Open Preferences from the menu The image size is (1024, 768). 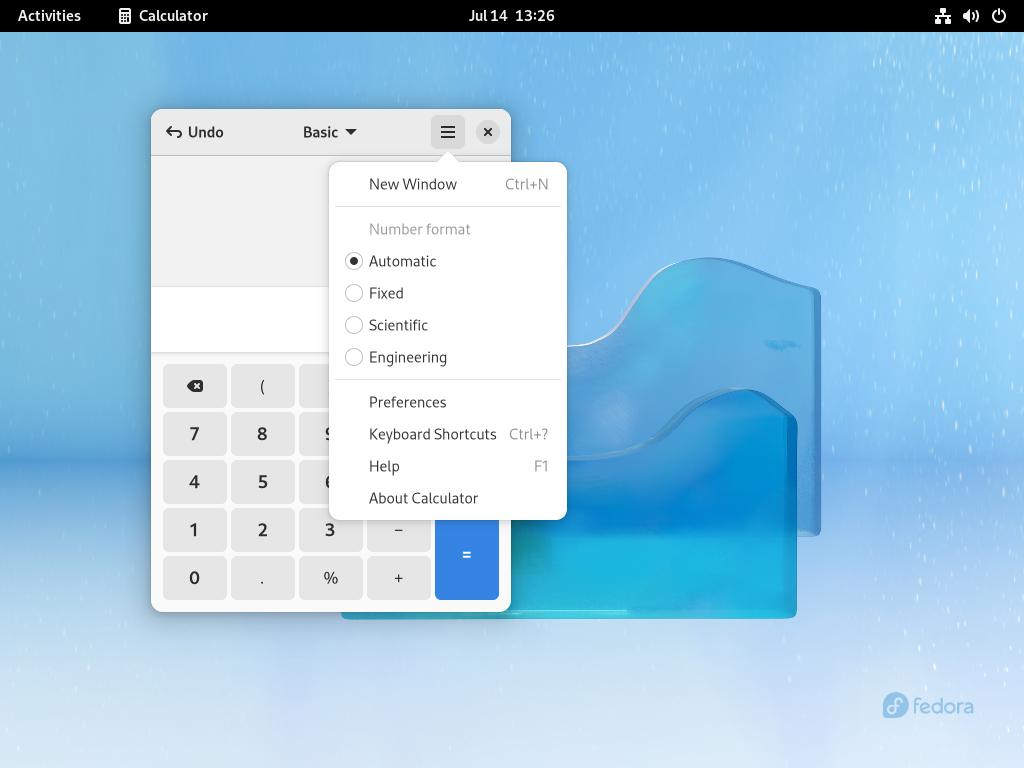448,402
